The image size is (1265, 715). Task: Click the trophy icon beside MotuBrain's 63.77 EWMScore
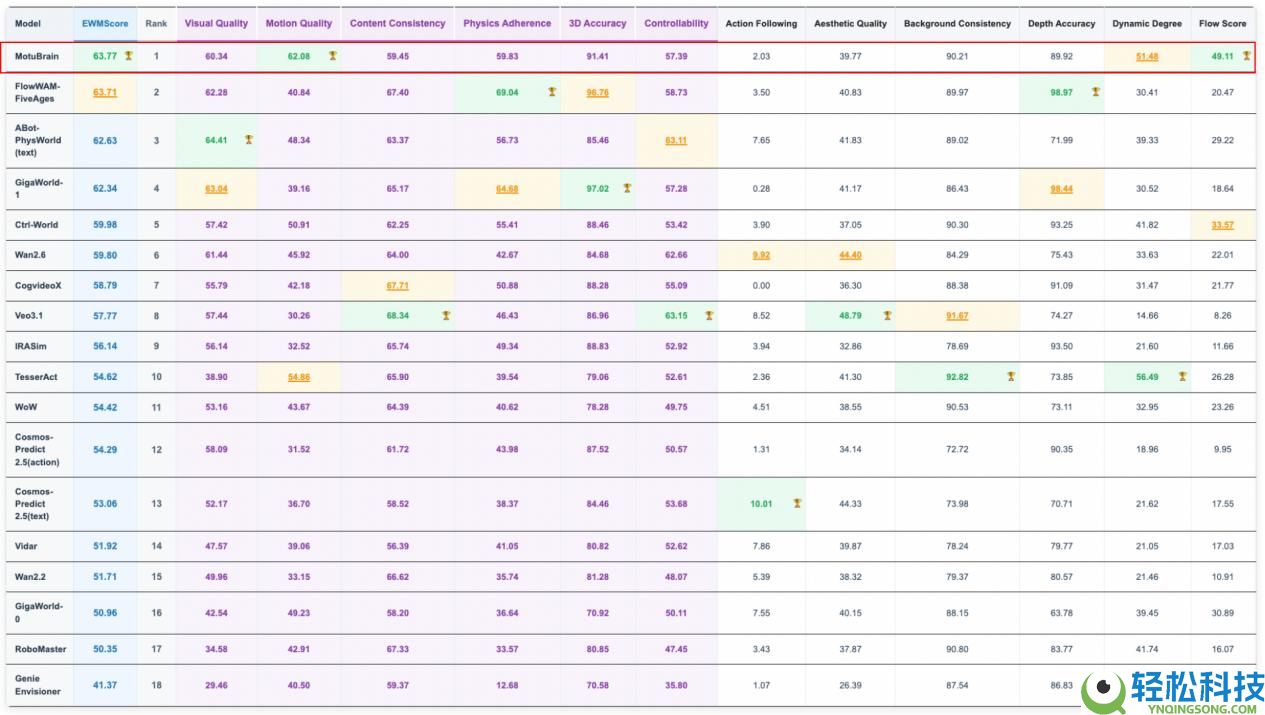coord(128,56)
